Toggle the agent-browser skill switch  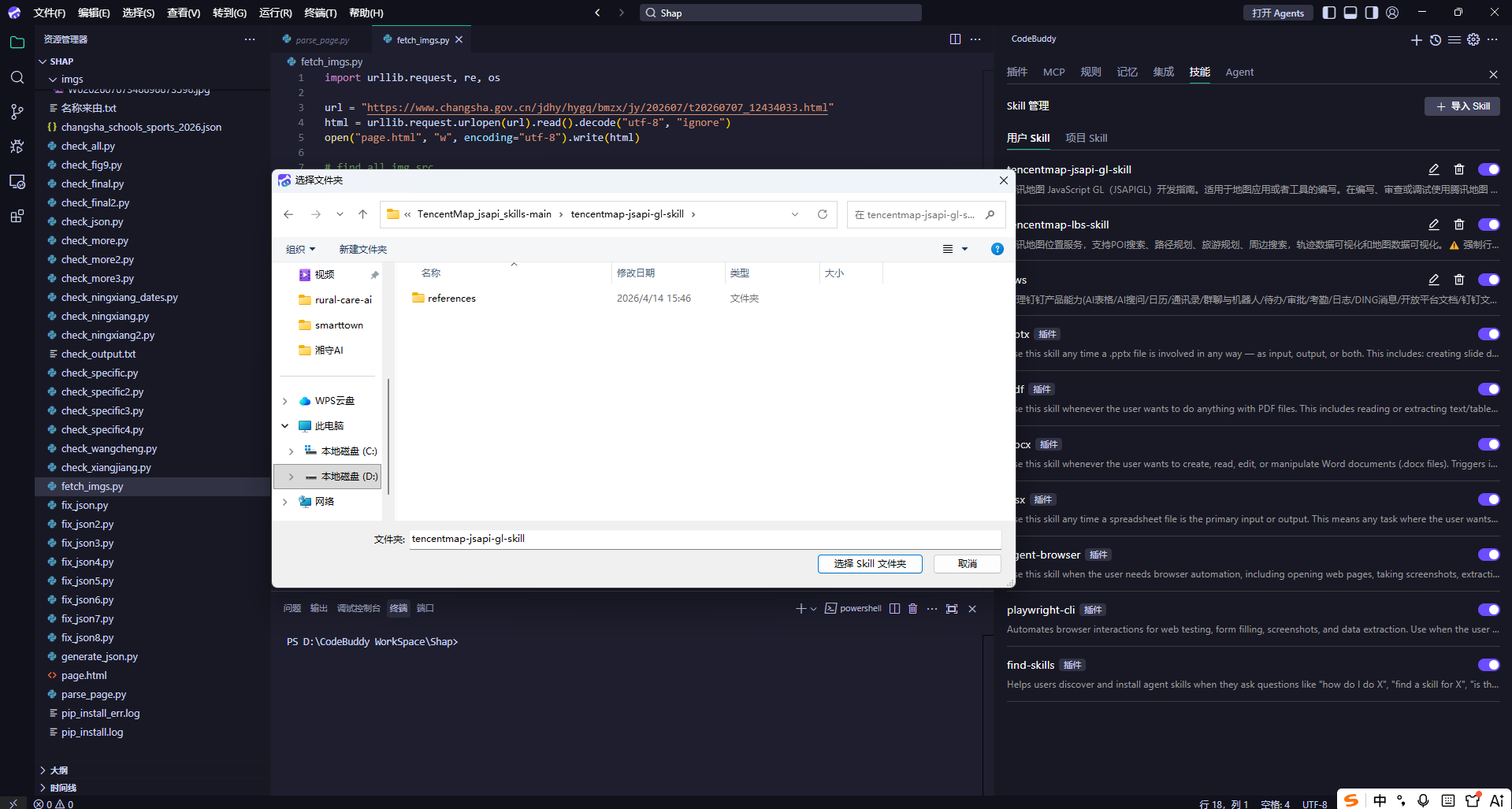[x=1488, y=555]
